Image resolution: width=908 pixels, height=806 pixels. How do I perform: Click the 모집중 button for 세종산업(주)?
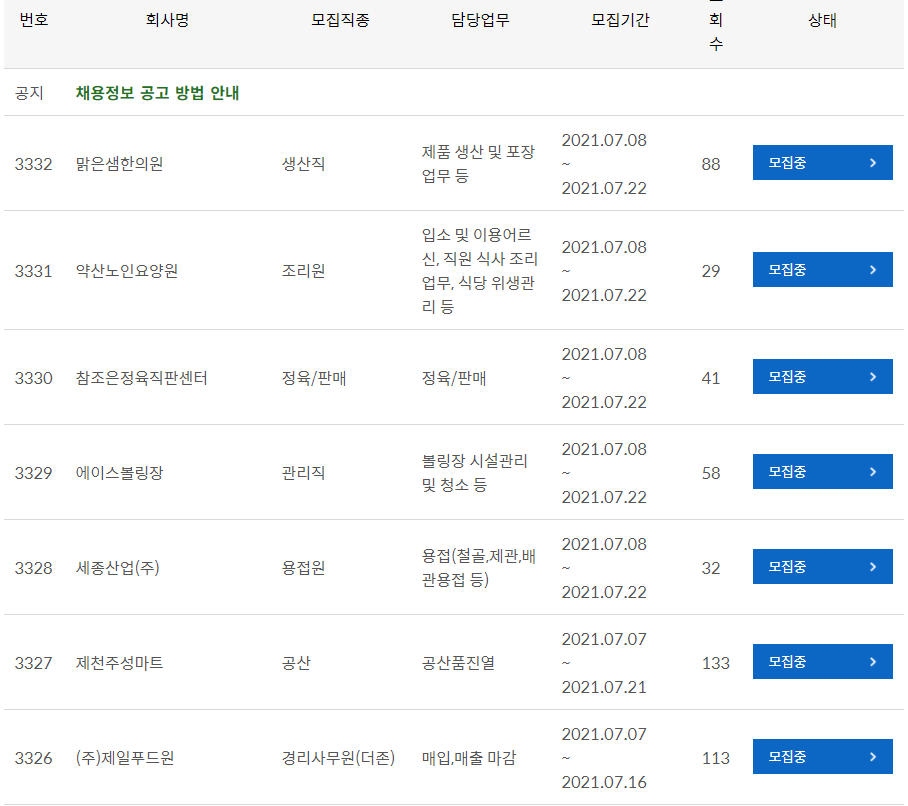822,566
